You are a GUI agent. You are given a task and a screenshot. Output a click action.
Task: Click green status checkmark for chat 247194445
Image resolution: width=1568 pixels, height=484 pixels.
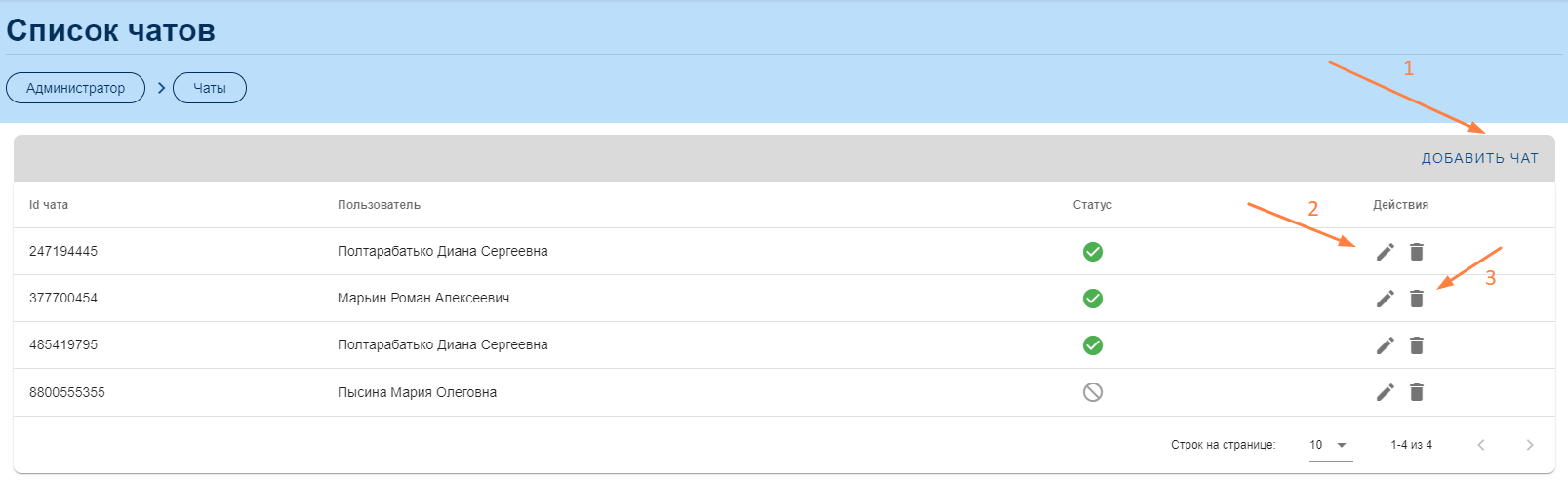tap(1093, 252)
